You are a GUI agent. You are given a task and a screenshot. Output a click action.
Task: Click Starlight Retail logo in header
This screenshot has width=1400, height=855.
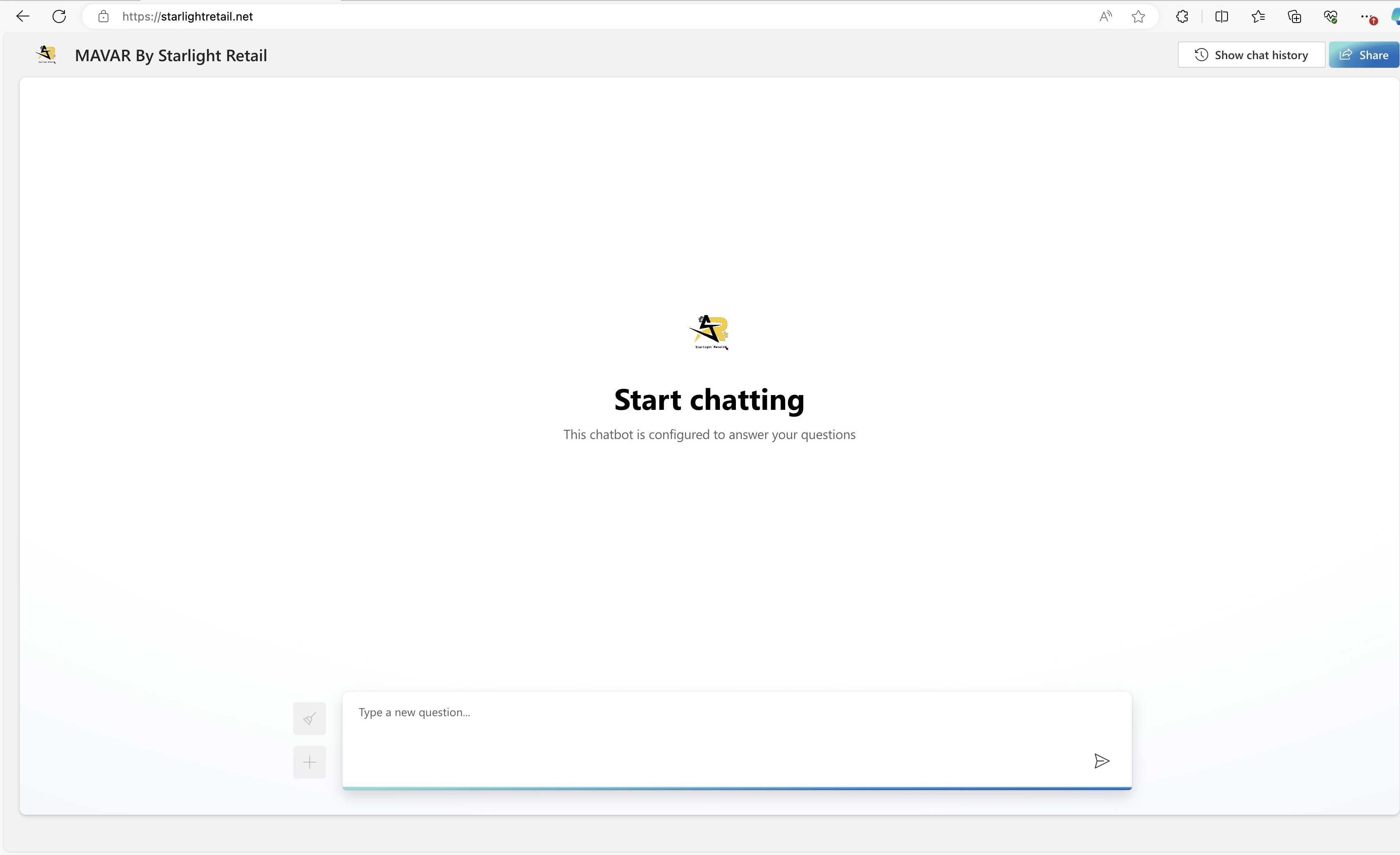(46, 55)
